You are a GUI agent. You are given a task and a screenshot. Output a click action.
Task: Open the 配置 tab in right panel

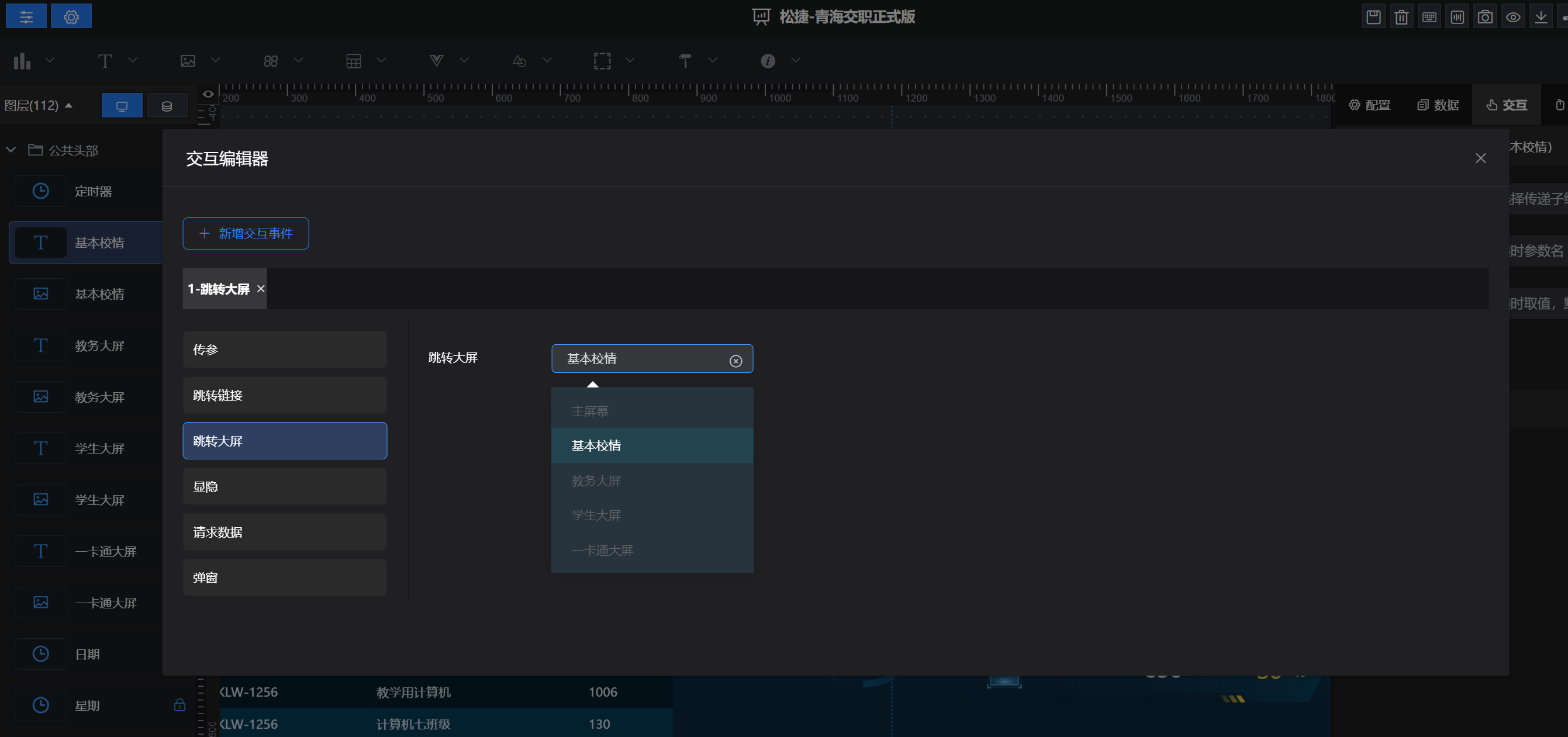[1370, 105]
